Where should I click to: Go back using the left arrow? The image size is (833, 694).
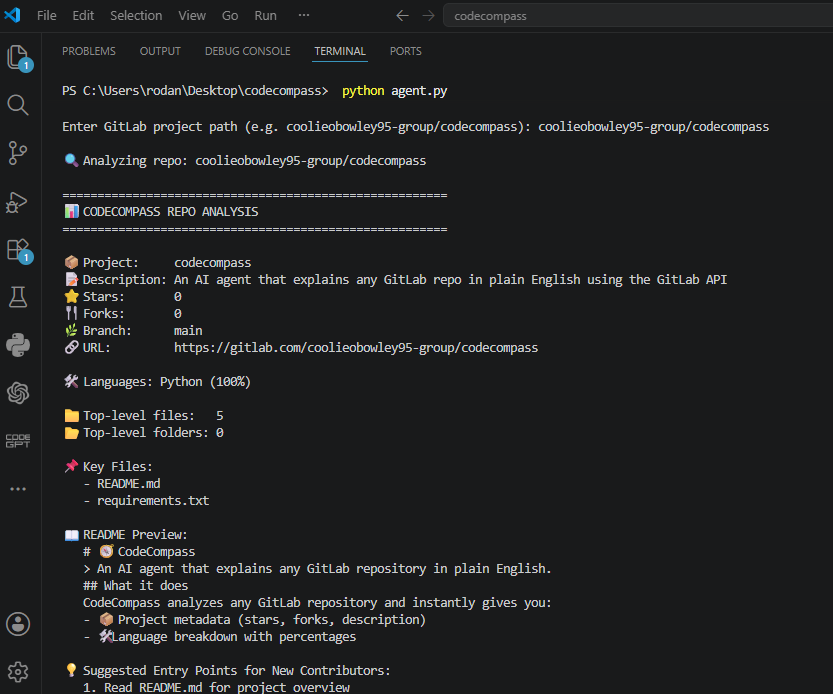[403, 16]
